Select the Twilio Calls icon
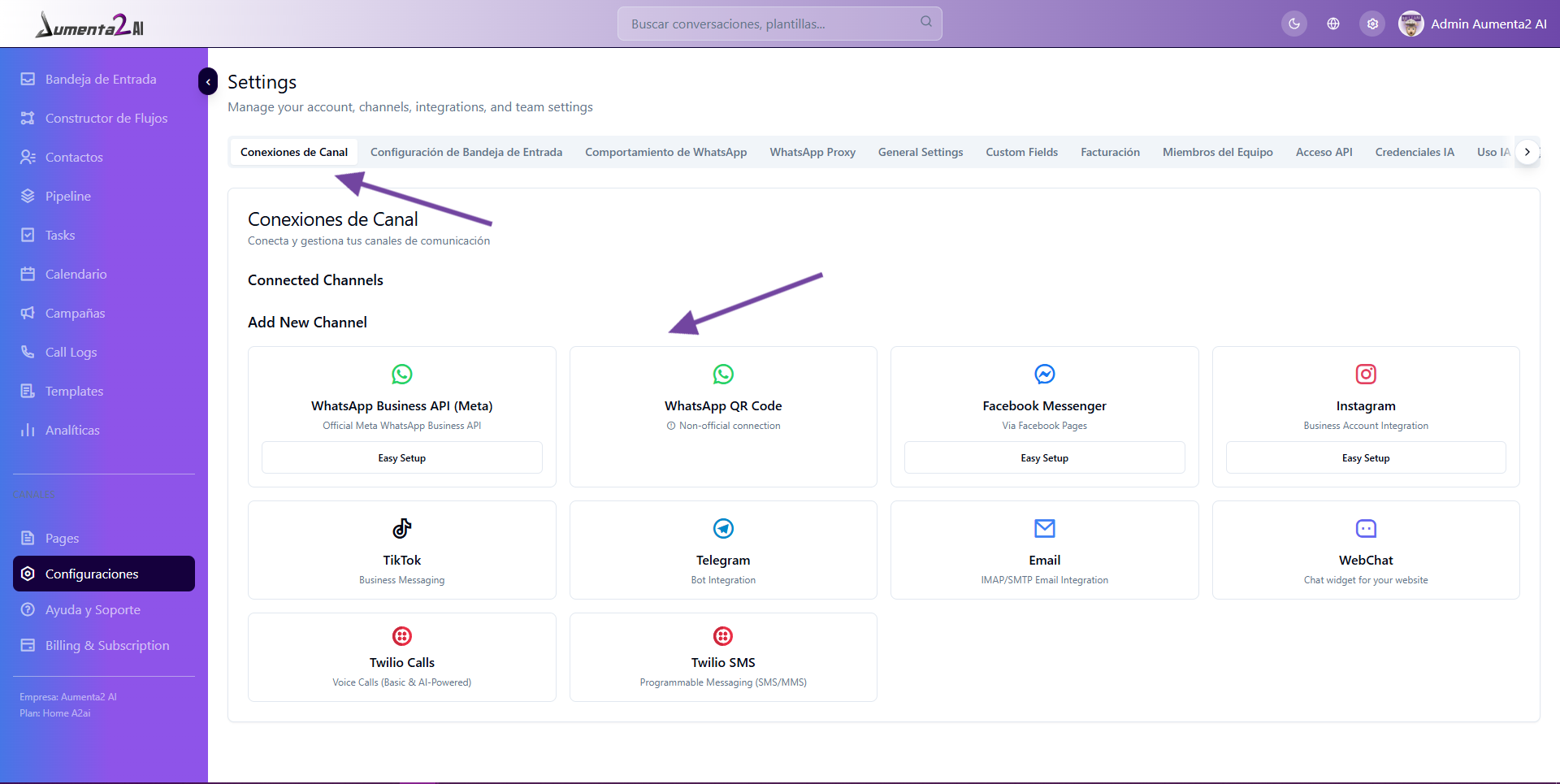The image size is (1560, 784). [x=402, y=635]
